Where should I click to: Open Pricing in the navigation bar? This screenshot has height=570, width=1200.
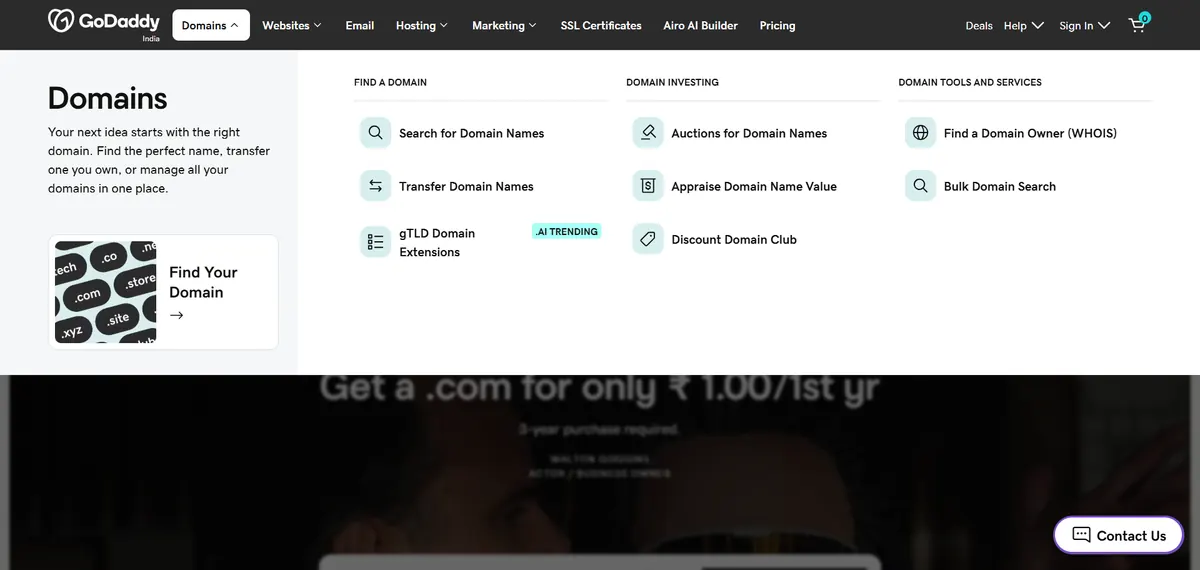pos(778,25)
